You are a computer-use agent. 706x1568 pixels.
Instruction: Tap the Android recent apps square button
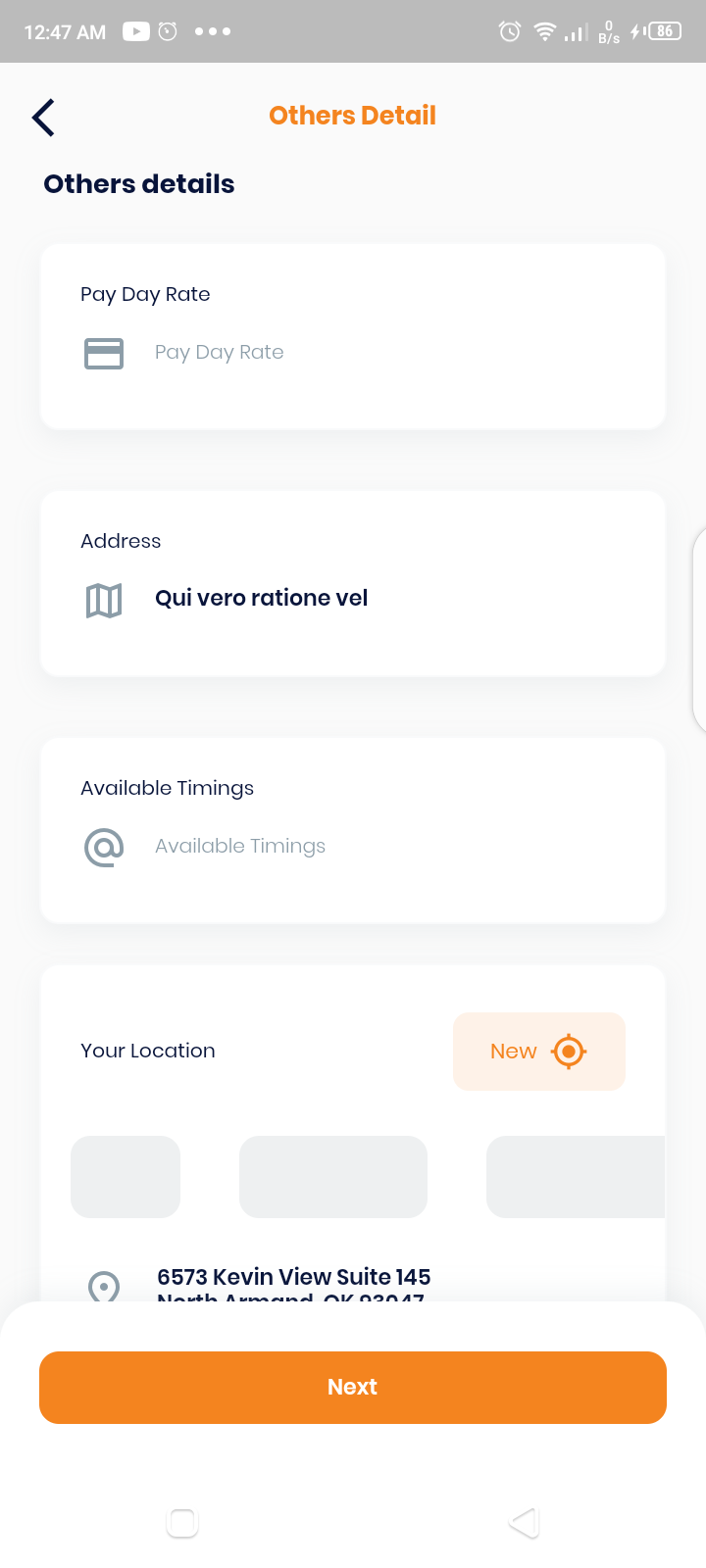(x=182, y=1522)
